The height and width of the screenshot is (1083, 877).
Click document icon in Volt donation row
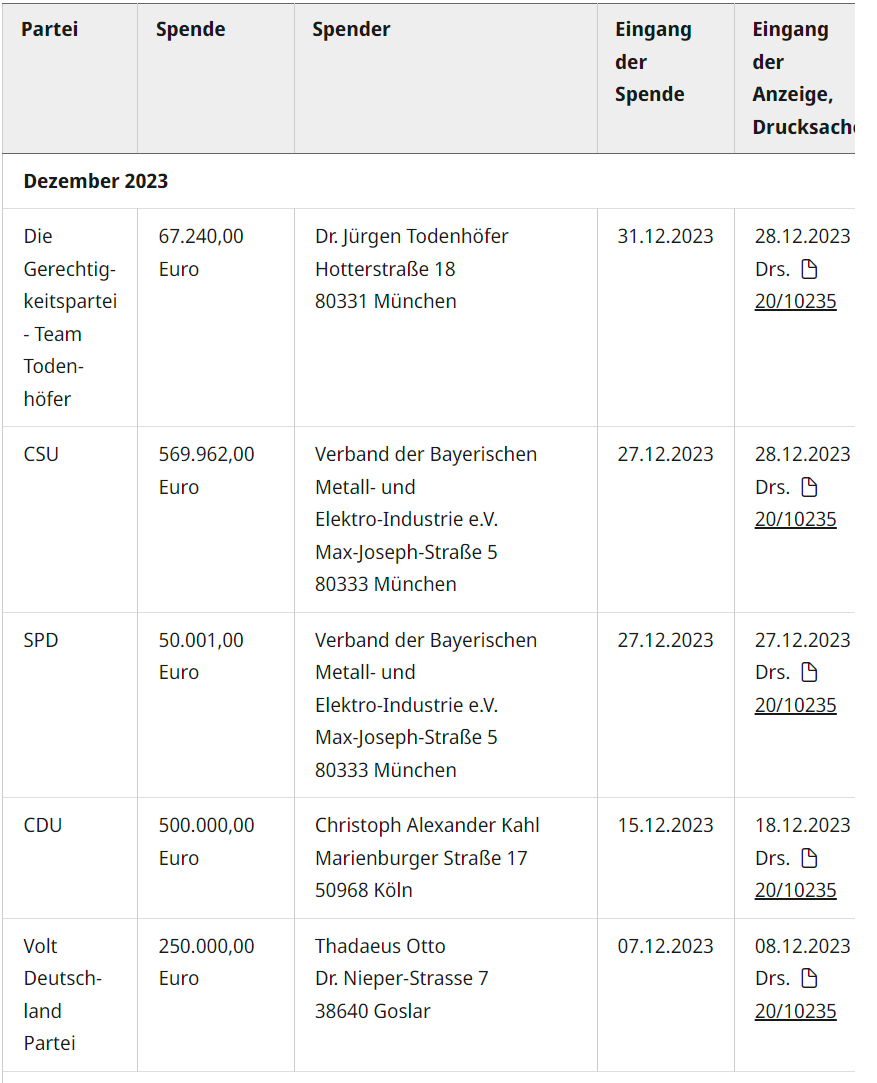pyautogui.click(x=809, y=979)
